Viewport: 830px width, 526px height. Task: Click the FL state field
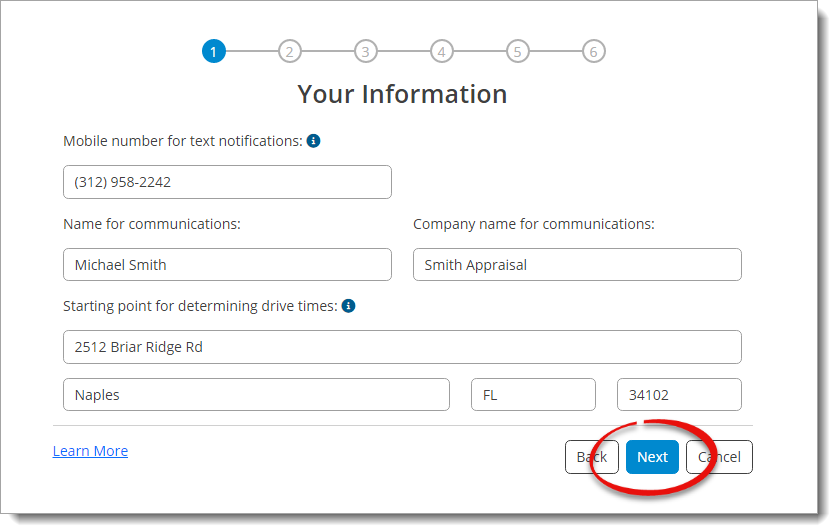point(533,395)
